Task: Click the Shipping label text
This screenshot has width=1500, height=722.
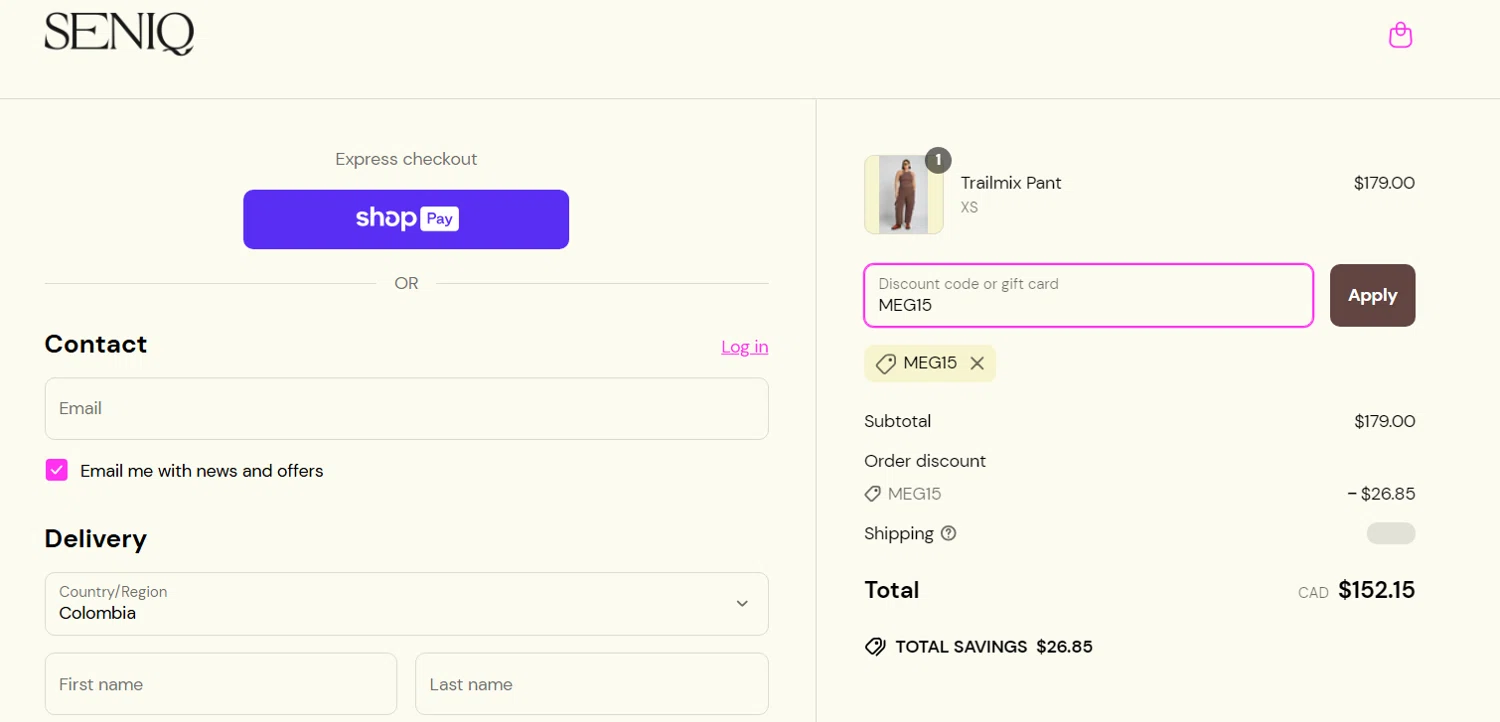Action: point(899,533)
